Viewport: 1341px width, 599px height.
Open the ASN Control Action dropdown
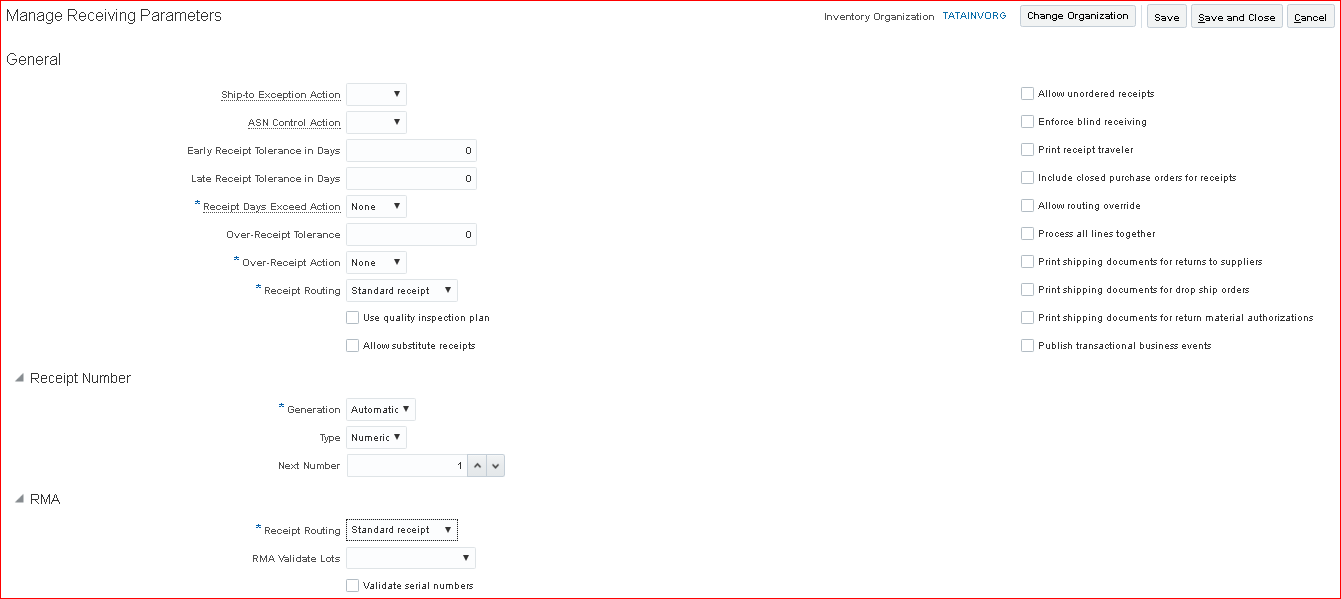(x=376, y=123)
